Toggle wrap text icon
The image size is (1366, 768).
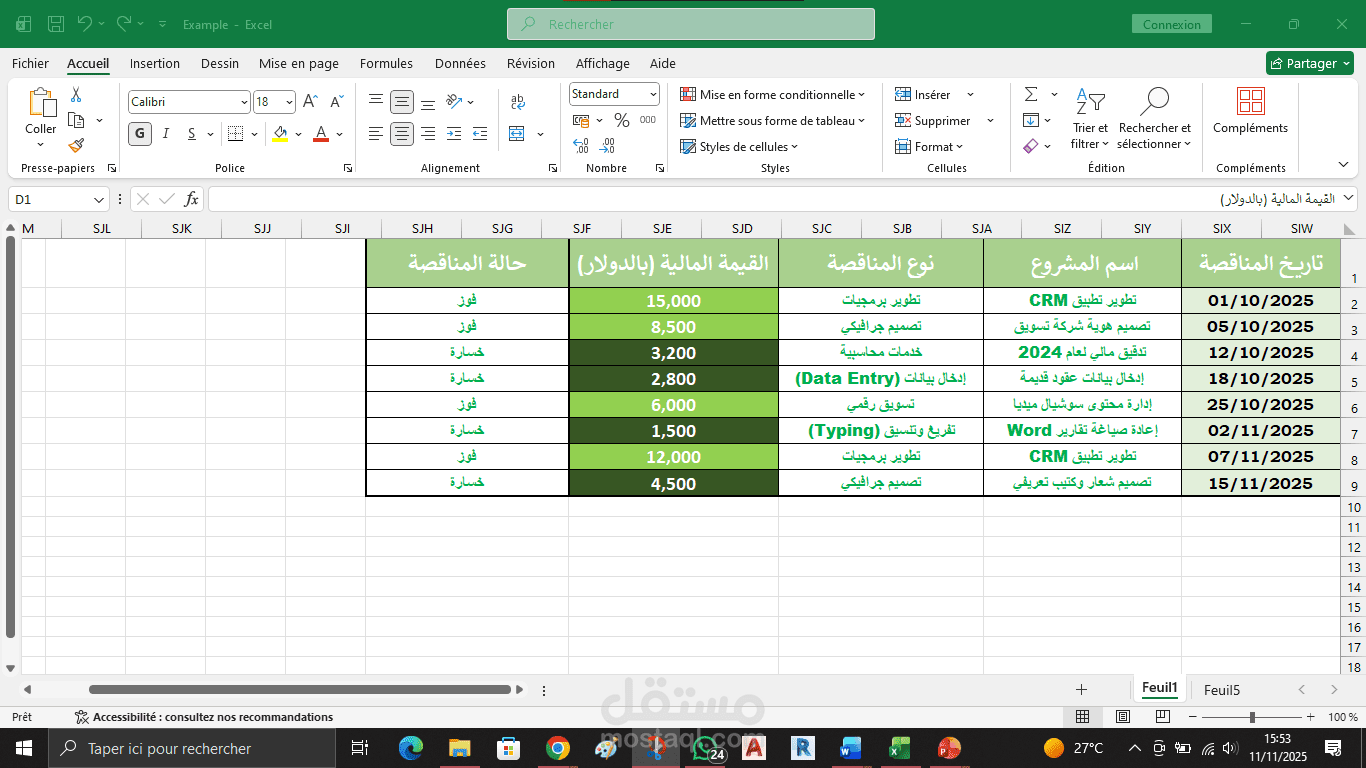[x=517, y=101]
